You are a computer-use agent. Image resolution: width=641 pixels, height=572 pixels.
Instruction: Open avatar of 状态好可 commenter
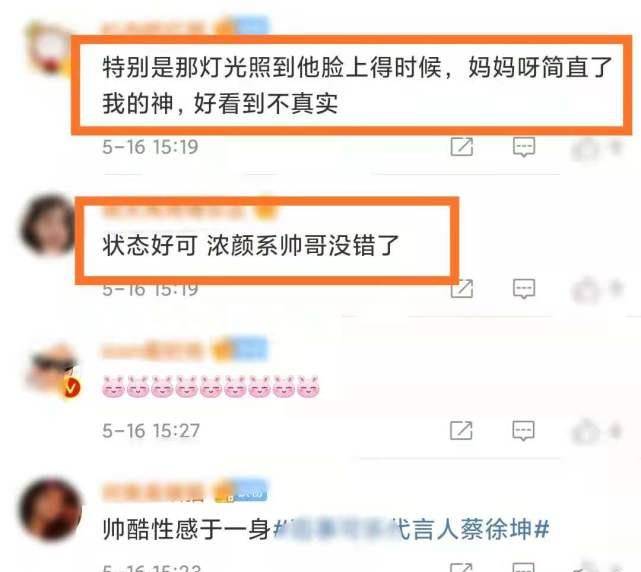[47, 225]
